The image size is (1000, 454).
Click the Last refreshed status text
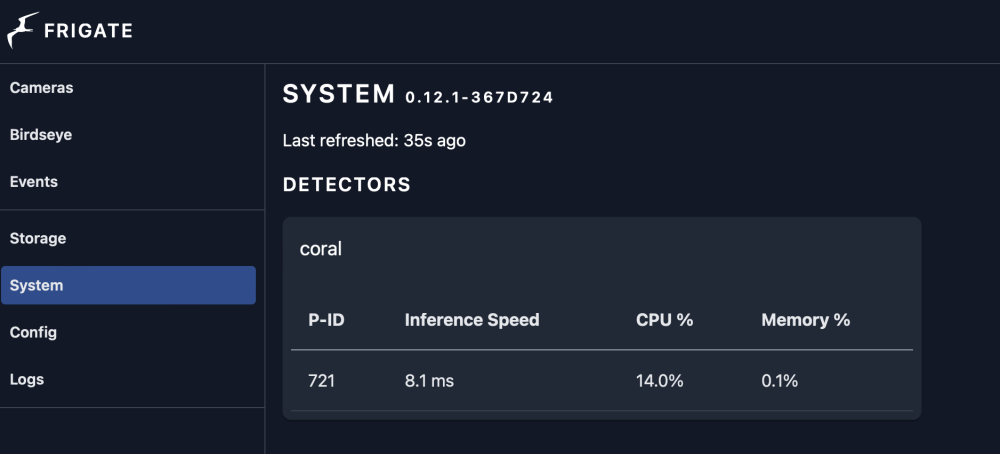[374, 140]
